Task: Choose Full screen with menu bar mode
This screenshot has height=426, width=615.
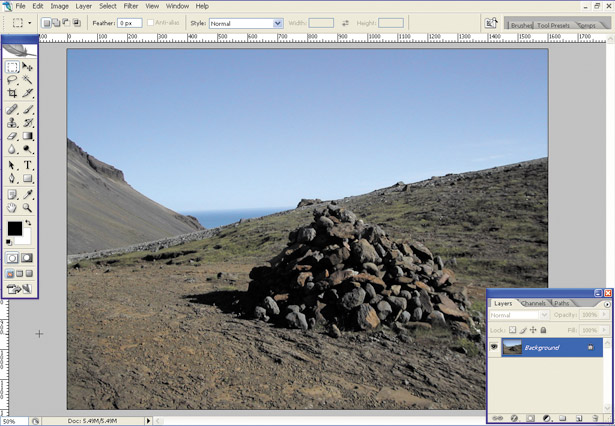Action: pos(20,273)
